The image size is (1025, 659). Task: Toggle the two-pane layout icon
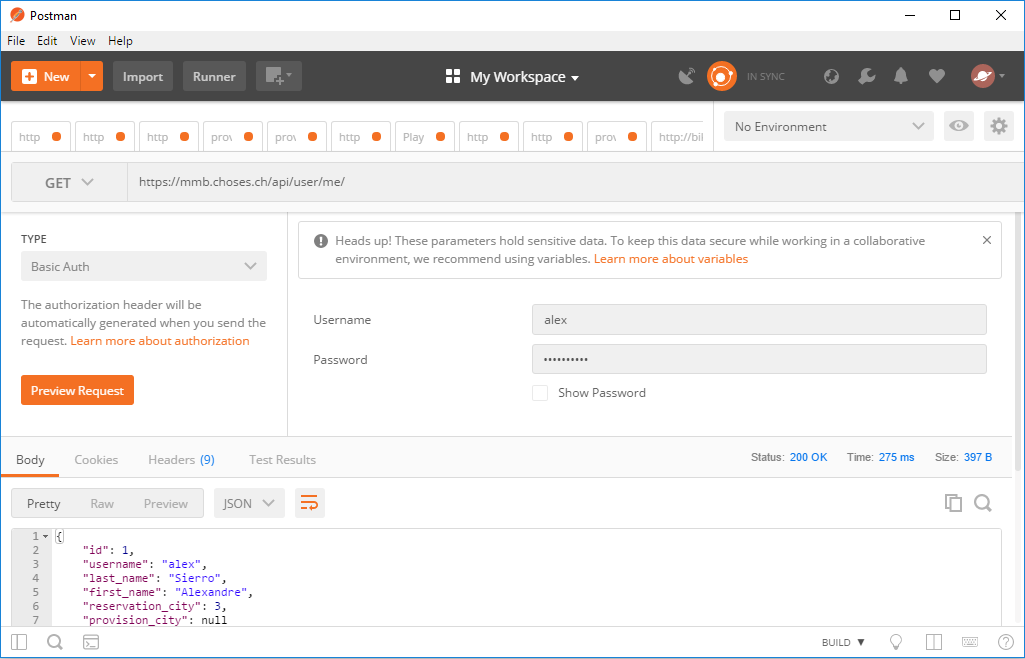933,642
